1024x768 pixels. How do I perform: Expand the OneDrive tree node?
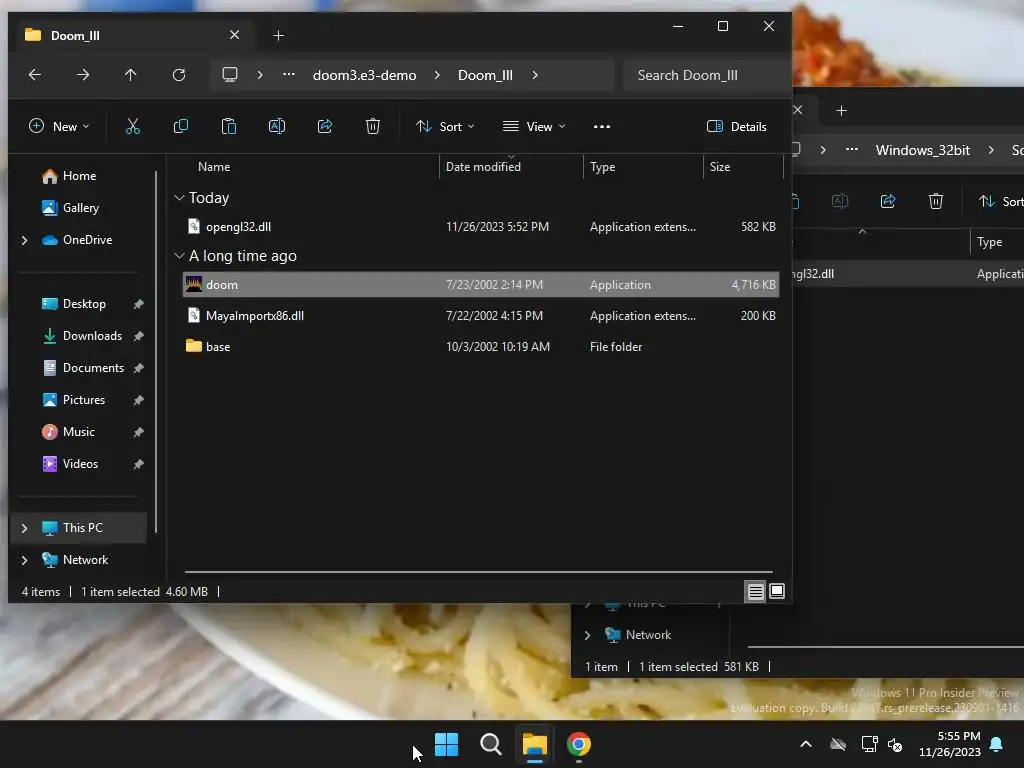(25, 240)
